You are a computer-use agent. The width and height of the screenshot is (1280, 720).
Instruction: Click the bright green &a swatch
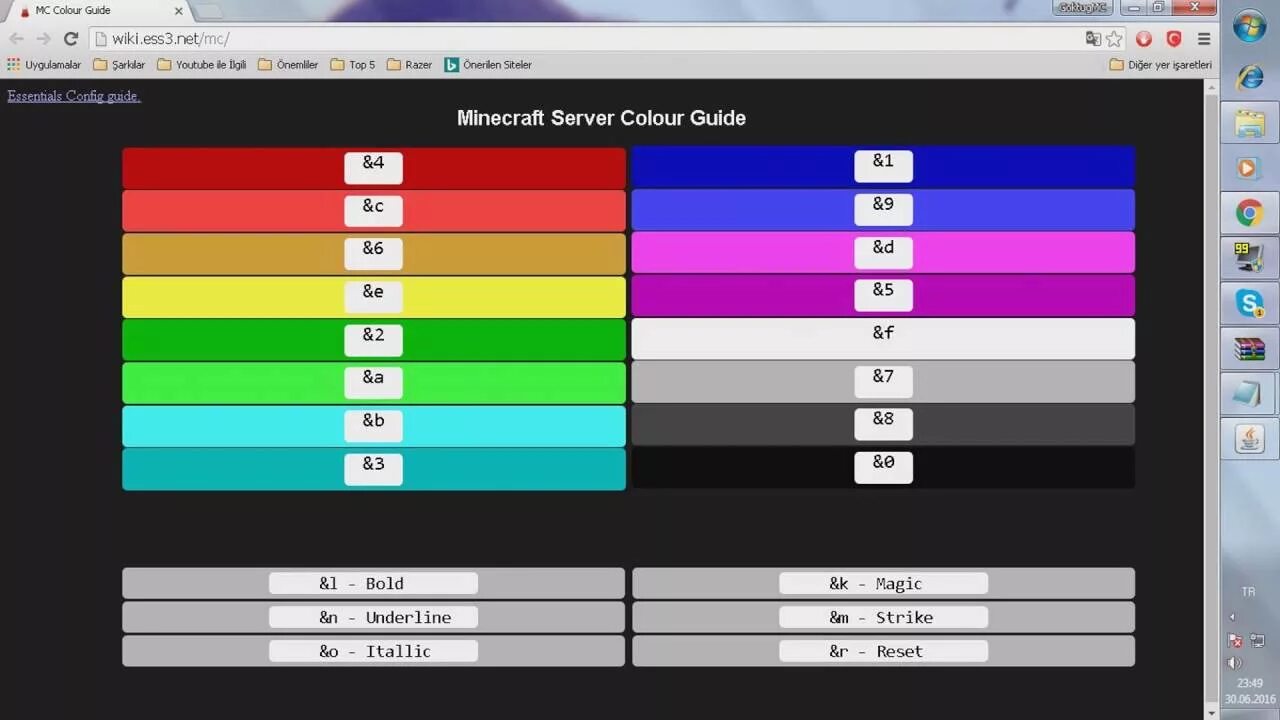coord(374,383)
